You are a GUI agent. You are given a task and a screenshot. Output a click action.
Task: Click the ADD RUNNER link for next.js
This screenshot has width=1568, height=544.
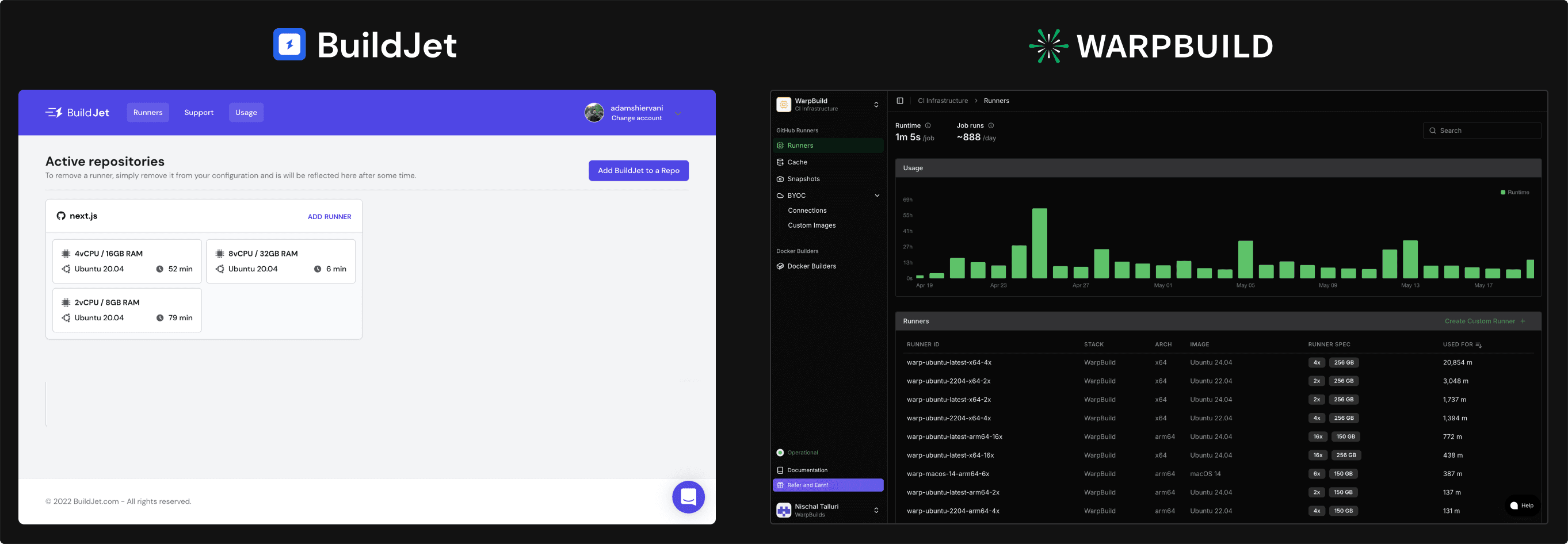329,216
